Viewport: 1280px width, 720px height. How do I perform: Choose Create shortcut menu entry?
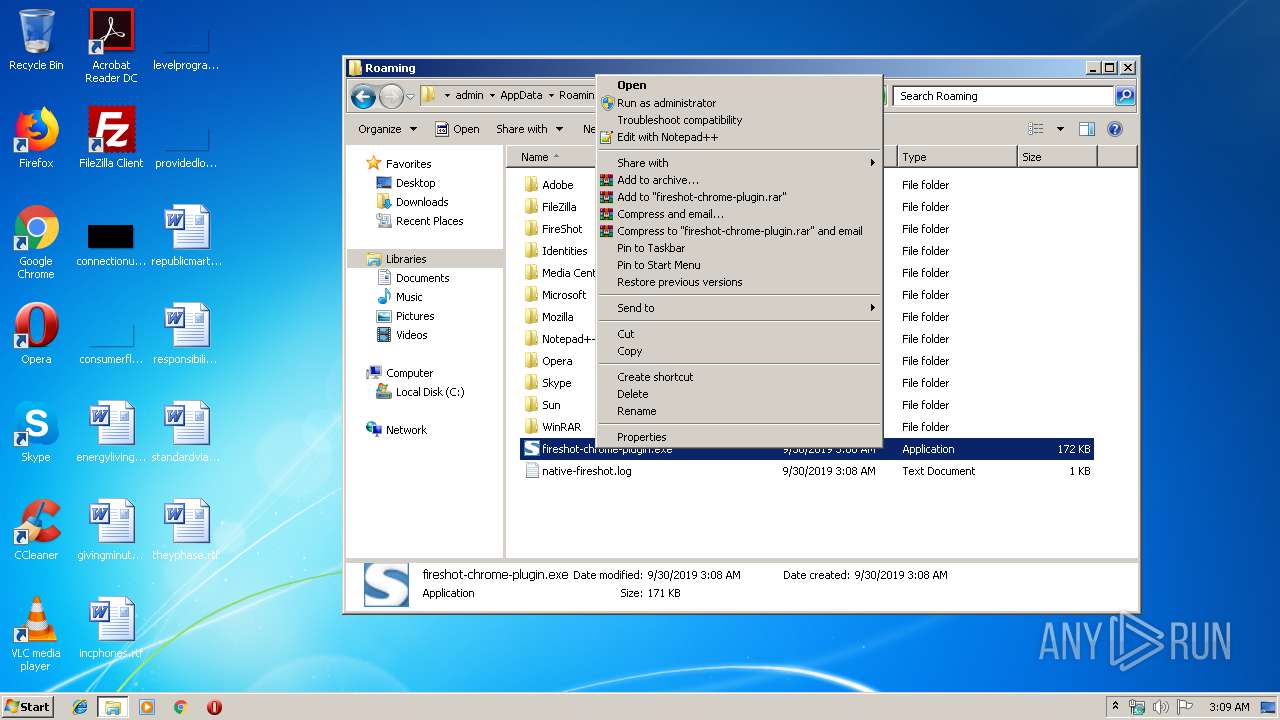pos(739,377)
